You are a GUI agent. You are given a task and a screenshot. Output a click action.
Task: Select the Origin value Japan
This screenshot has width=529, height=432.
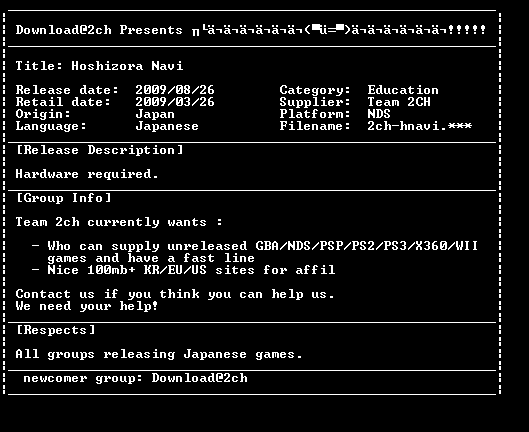pyautogui.click(x=155, y=114)
